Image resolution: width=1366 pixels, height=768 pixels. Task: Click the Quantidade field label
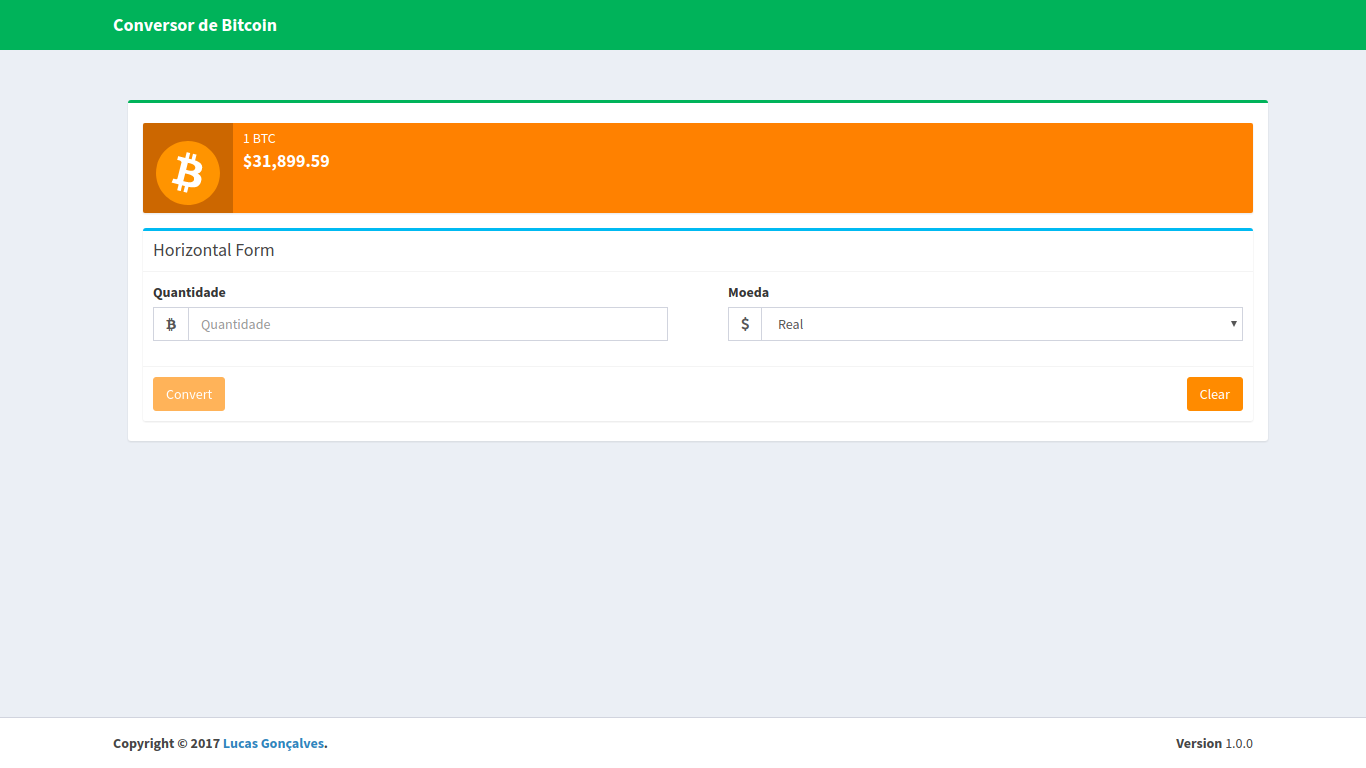(189, 293)
